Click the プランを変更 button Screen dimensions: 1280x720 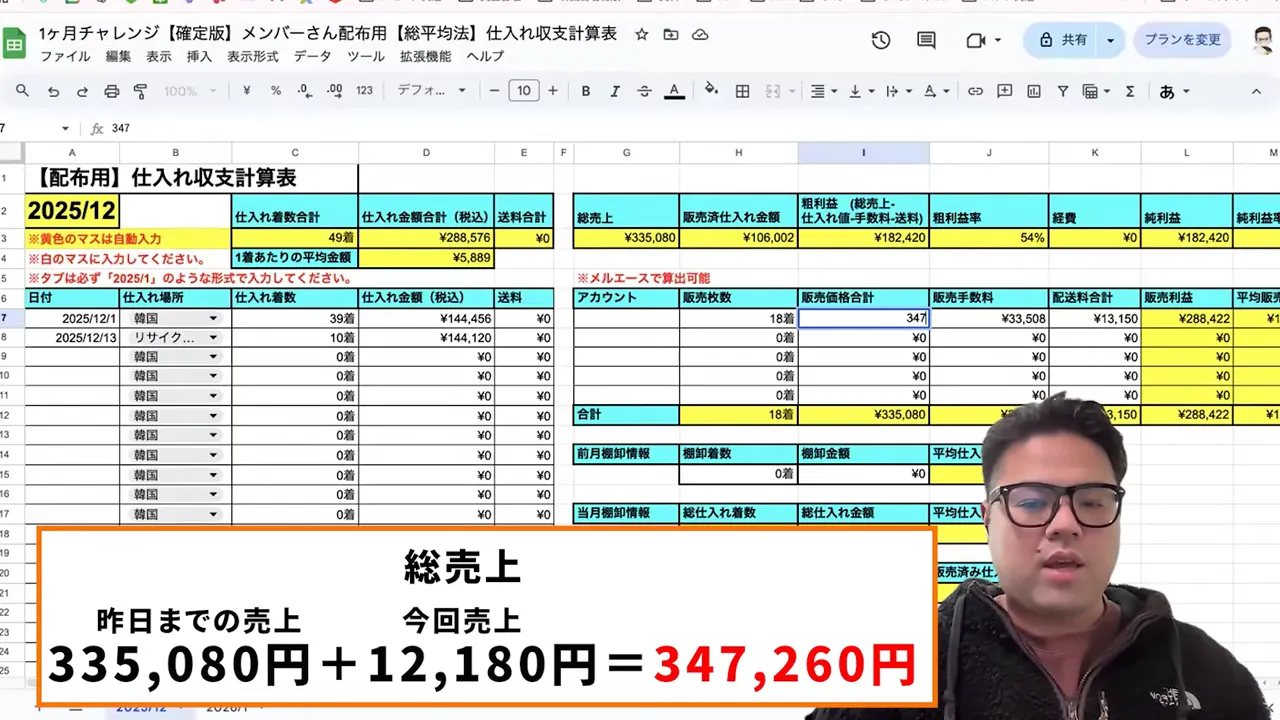coord(1182,41)
